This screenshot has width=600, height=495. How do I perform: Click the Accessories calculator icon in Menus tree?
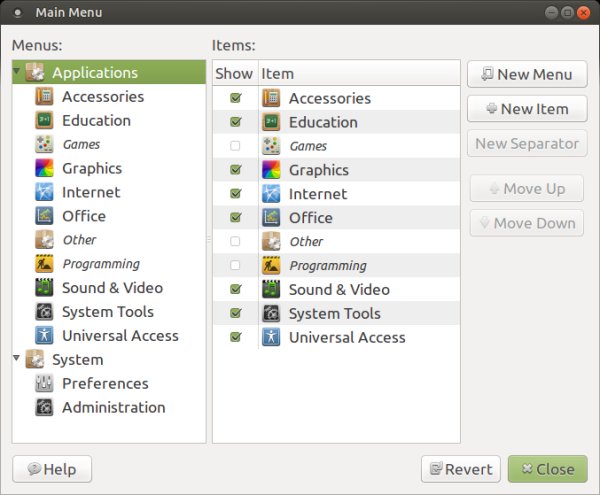[44, 97]
